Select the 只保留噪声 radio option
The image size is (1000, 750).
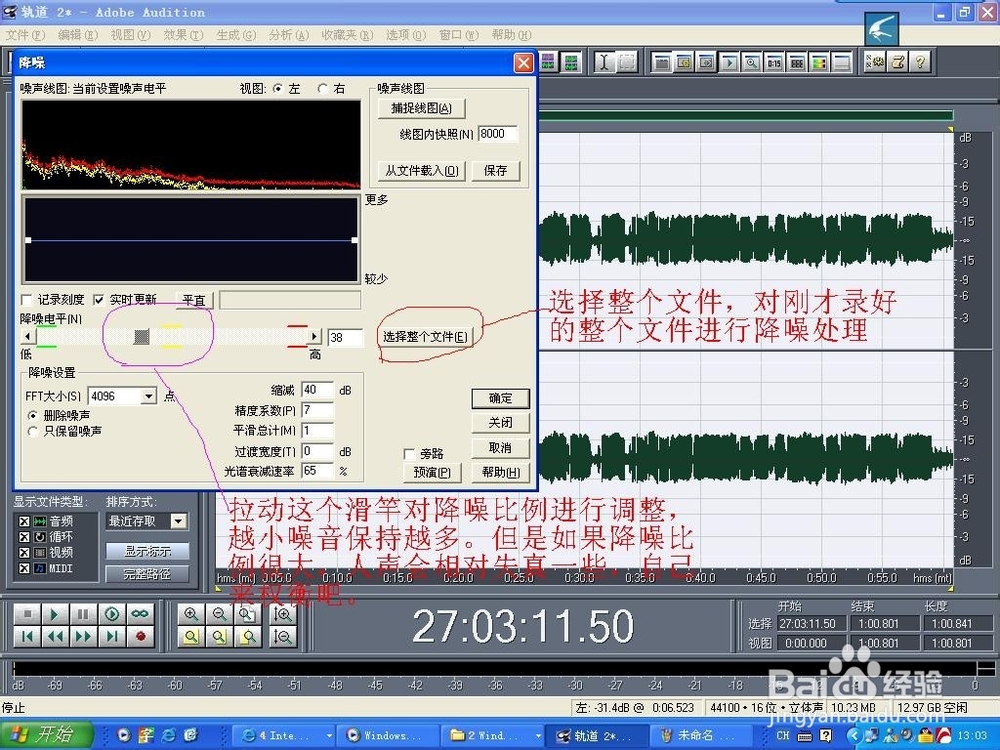[33, 432]
